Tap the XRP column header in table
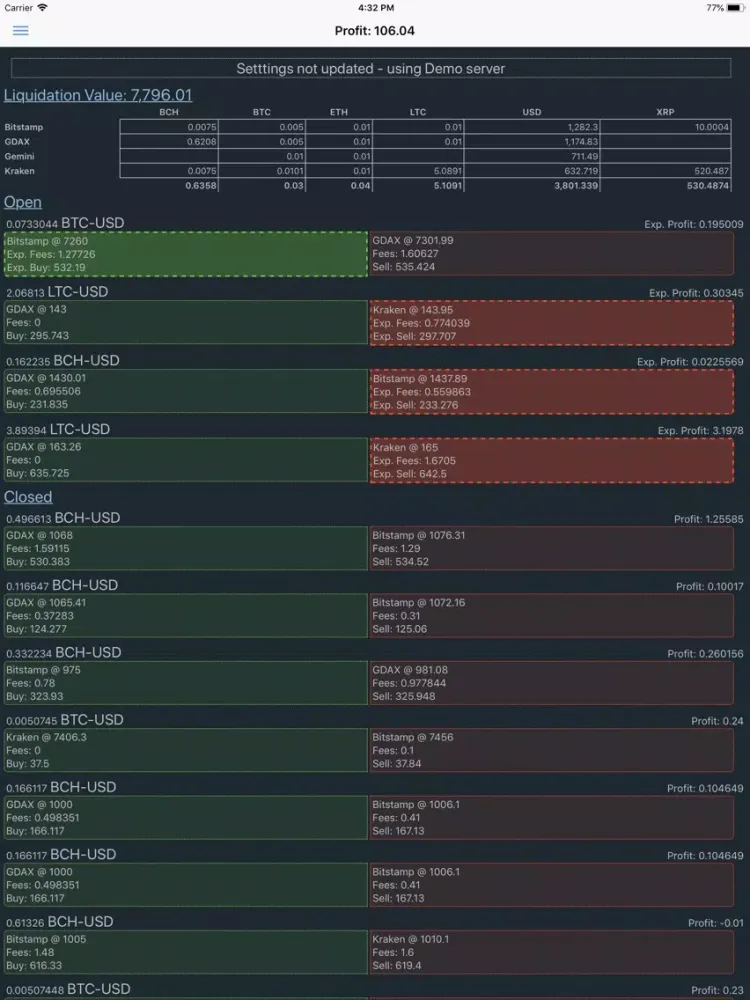Viewport: 750px width, 1000px height. (665, 112)
